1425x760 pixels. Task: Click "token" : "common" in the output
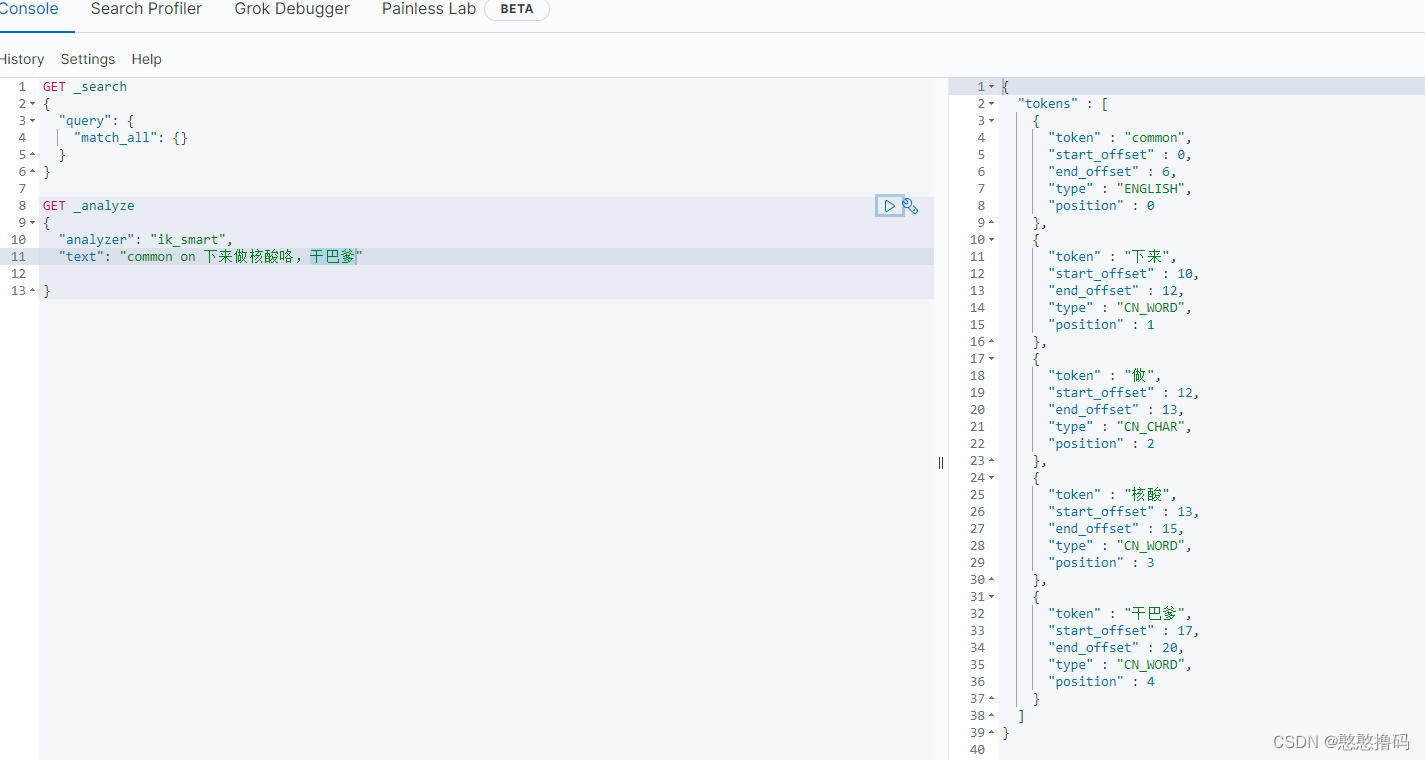click(1120, 138)
